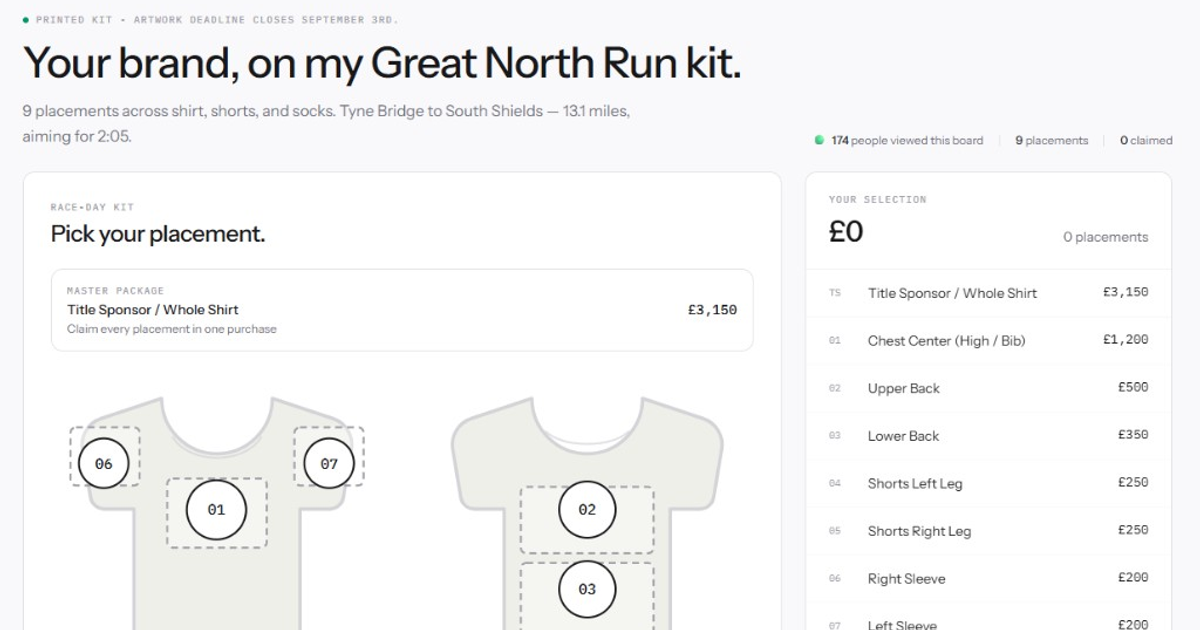Click the £3,150 price in master package card
This screenshot has height=630, width=1200.
[712, 310]
